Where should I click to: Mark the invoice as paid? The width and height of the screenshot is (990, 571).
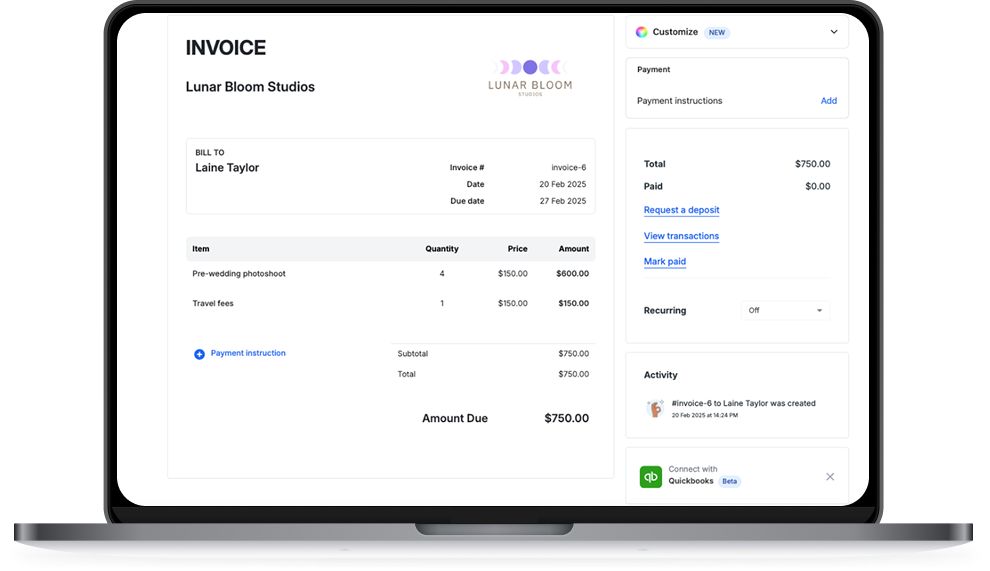pos(665,262)
